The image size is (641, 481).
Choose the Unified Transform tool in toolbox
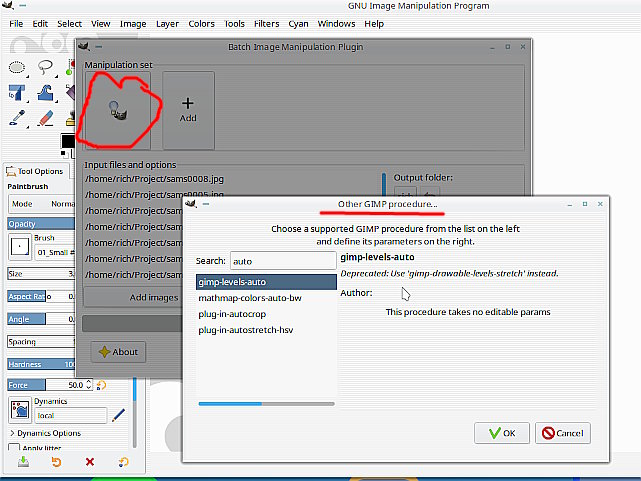click(x=17, y=93)
